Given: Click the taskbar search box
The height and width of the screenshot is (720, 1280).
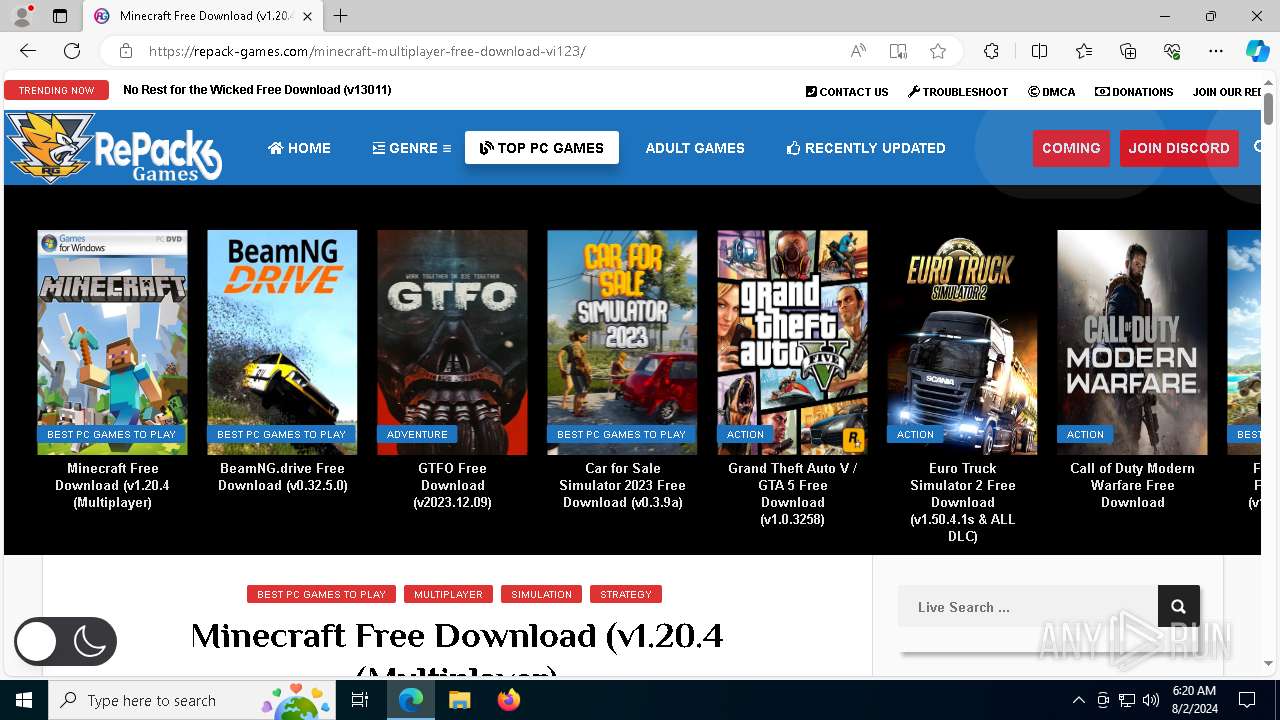Looking at the screenshot, I should [193, 700].
